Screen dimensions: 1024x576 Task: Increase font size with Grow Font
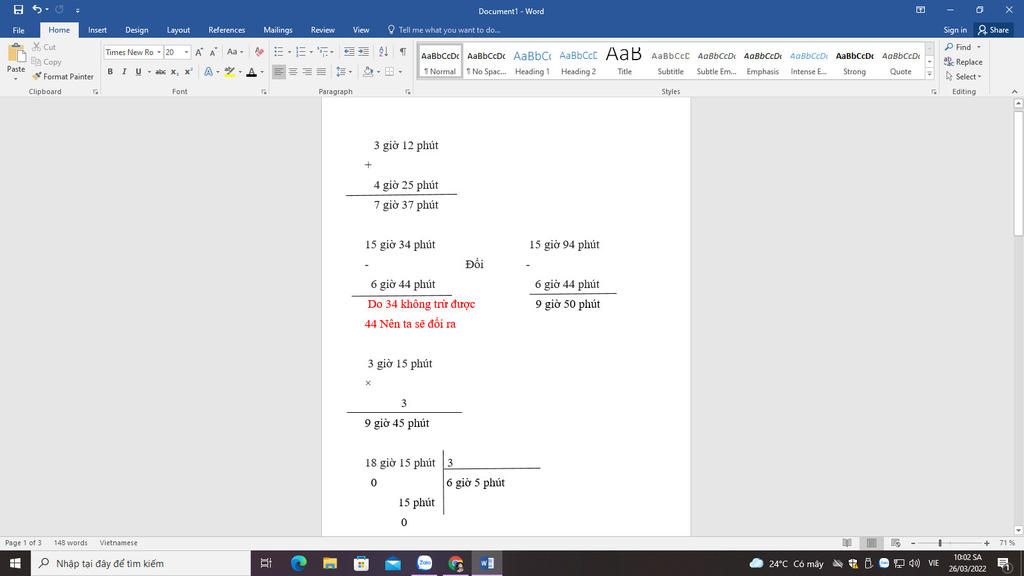pyautogui.click(x=199, y=52)
